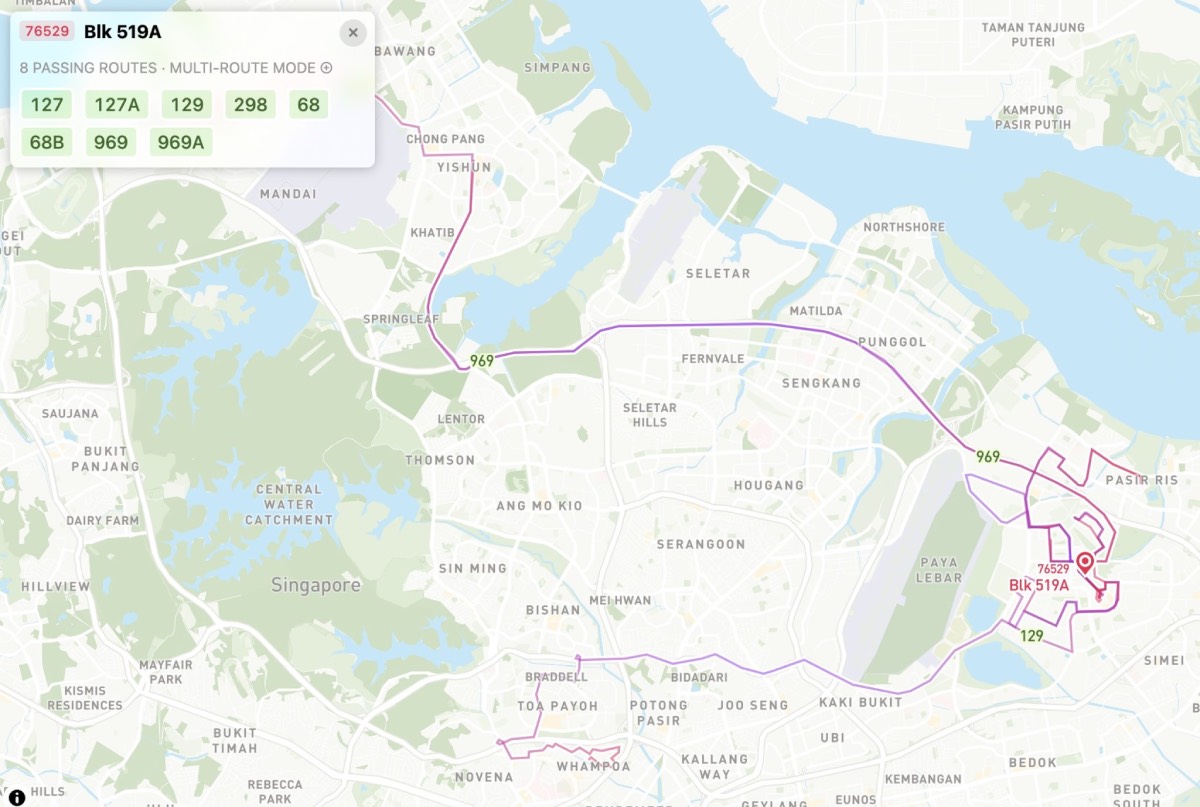
Task: Close the Blk 519A stop panel
Action: point(352,33)
